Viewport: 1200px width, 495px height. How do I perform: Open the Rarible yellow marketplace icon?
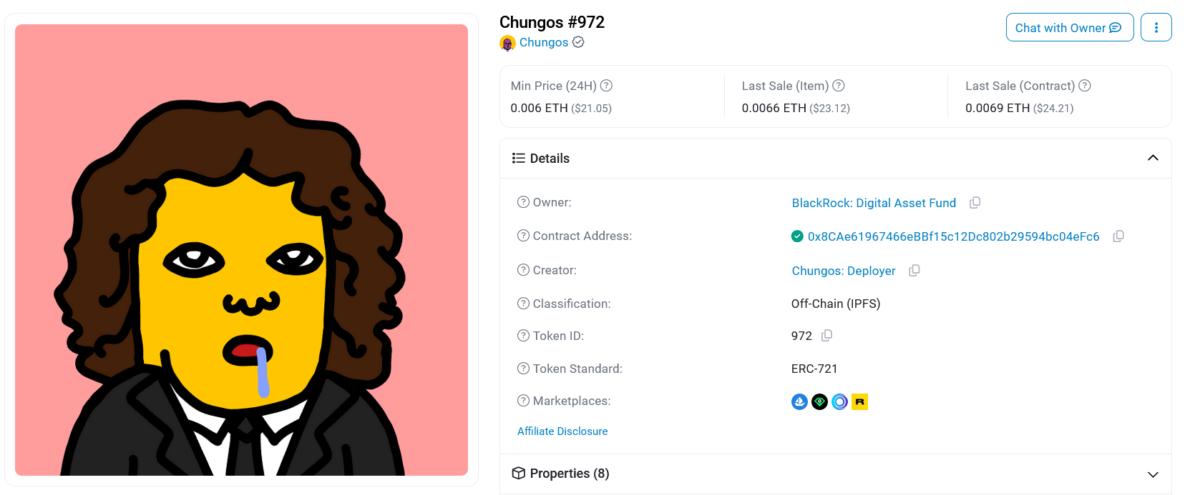[x=859, y=402]
